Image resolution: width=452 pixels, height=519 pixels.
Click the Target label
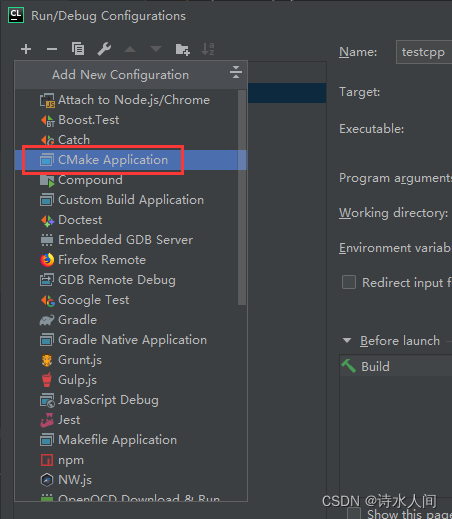pos(359,92)
